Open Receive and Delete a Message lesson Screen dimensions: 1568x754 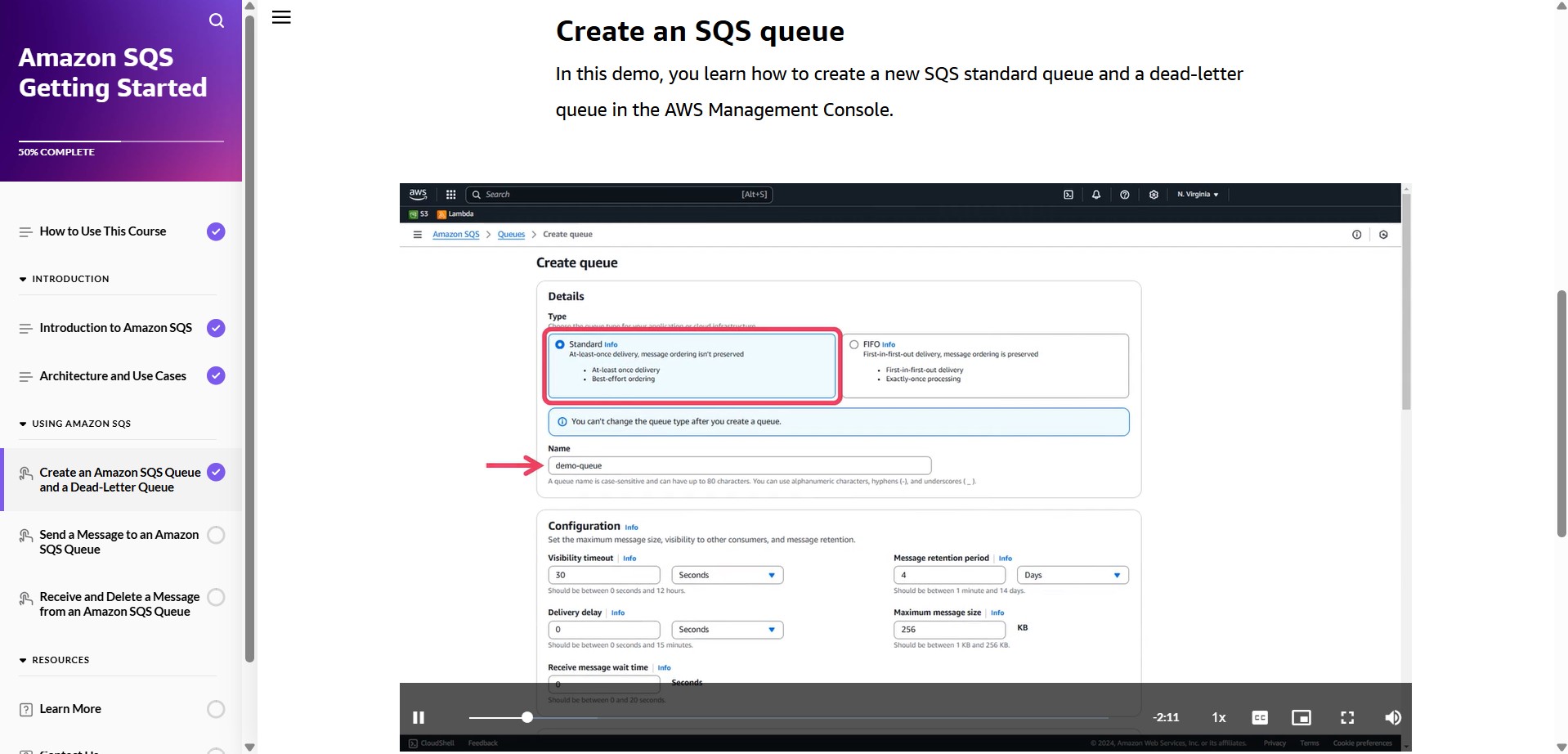[119, 604]
